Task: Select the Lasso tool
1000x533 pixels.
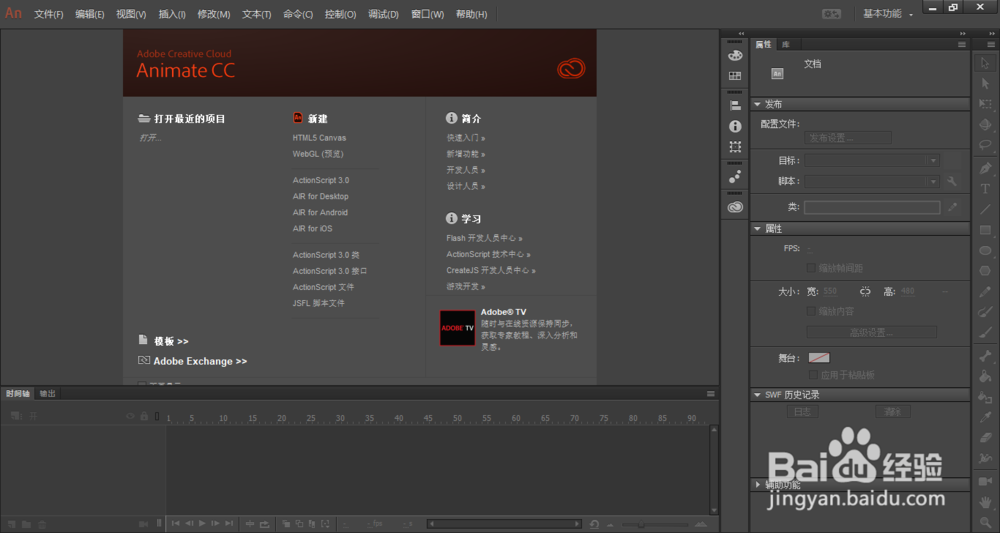Action: pos(985,145)
